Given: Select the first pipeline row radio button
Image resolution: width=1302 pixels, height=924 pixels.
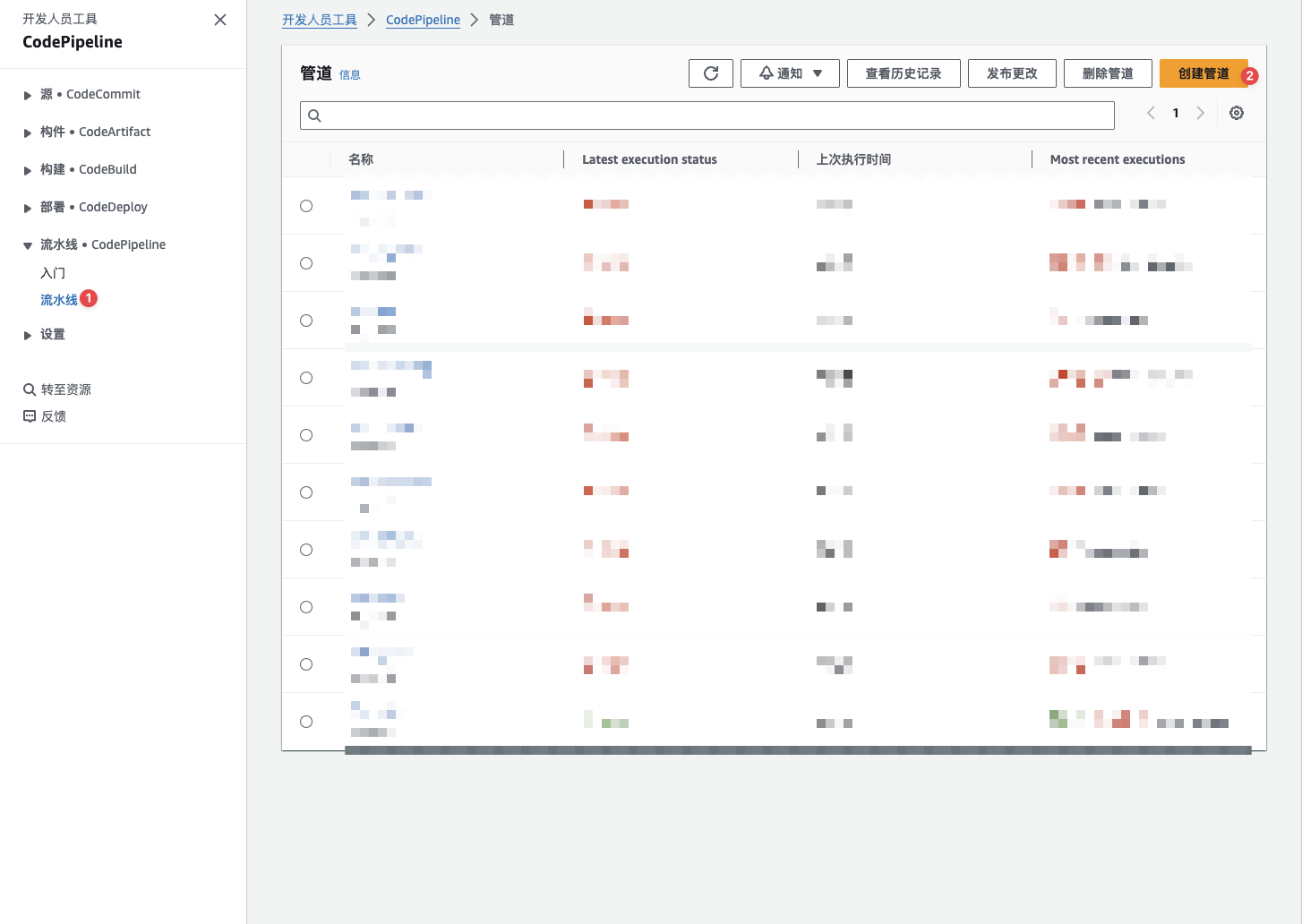Looking at the screenshot, I should [x=306, y=206].
